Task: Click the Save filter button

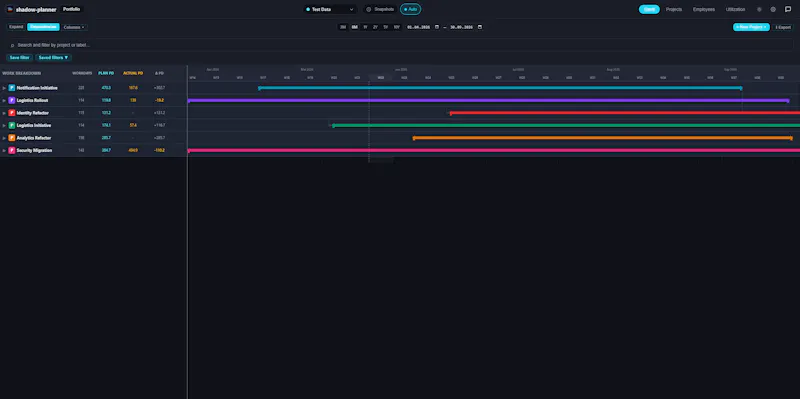Action: 19,58
